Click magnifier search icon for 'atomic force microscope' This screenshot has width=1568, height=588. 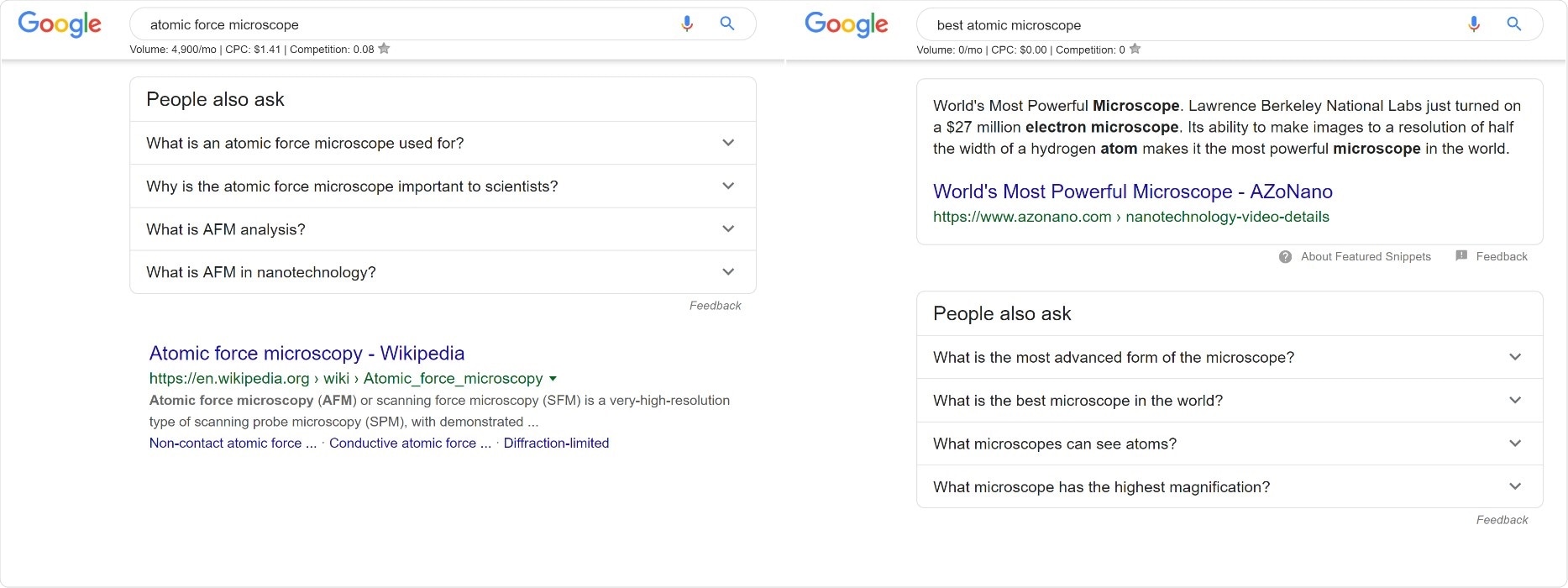pos(727,24)
